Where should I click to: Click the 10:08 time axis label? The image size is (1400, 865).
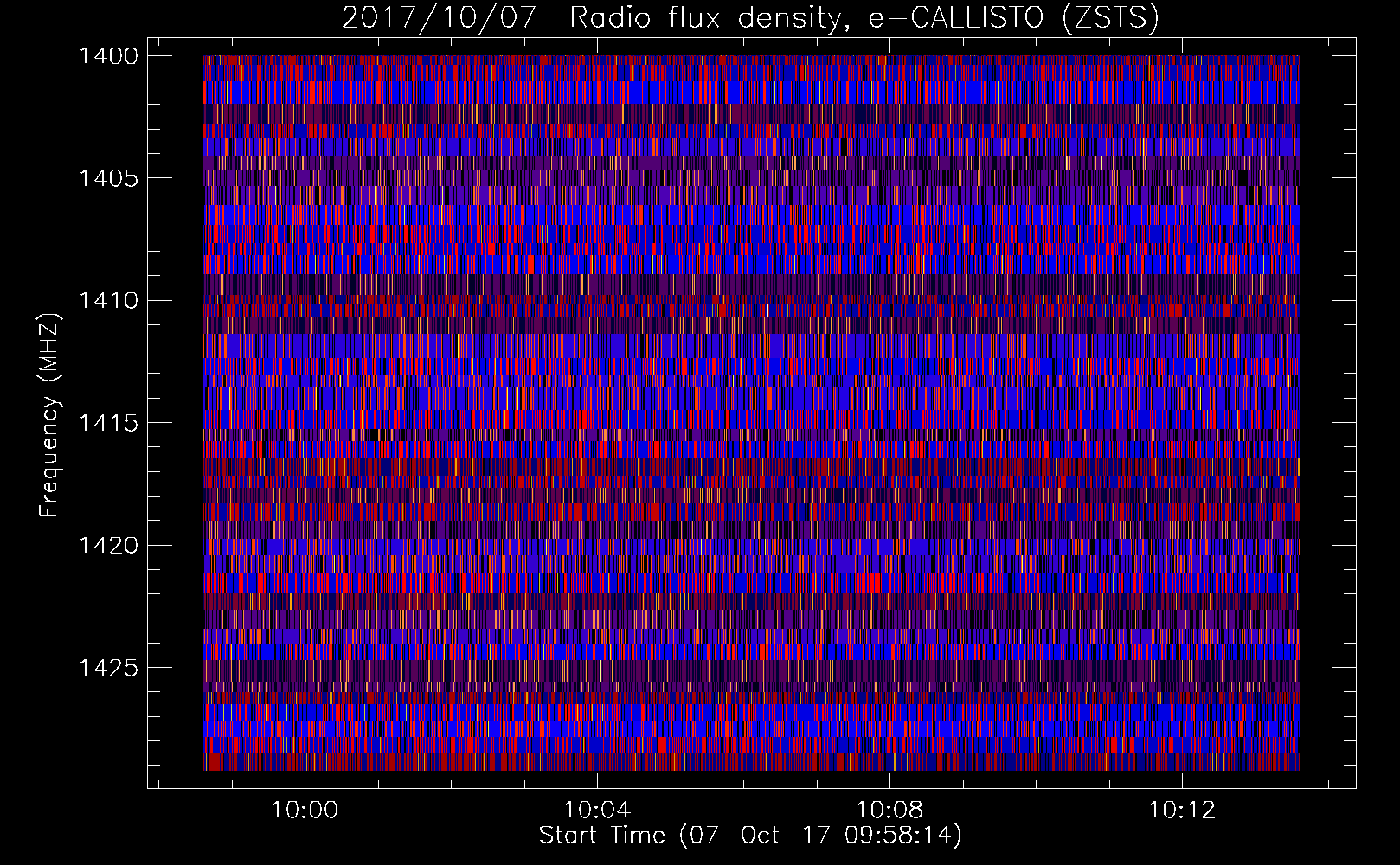click(889, 811)
